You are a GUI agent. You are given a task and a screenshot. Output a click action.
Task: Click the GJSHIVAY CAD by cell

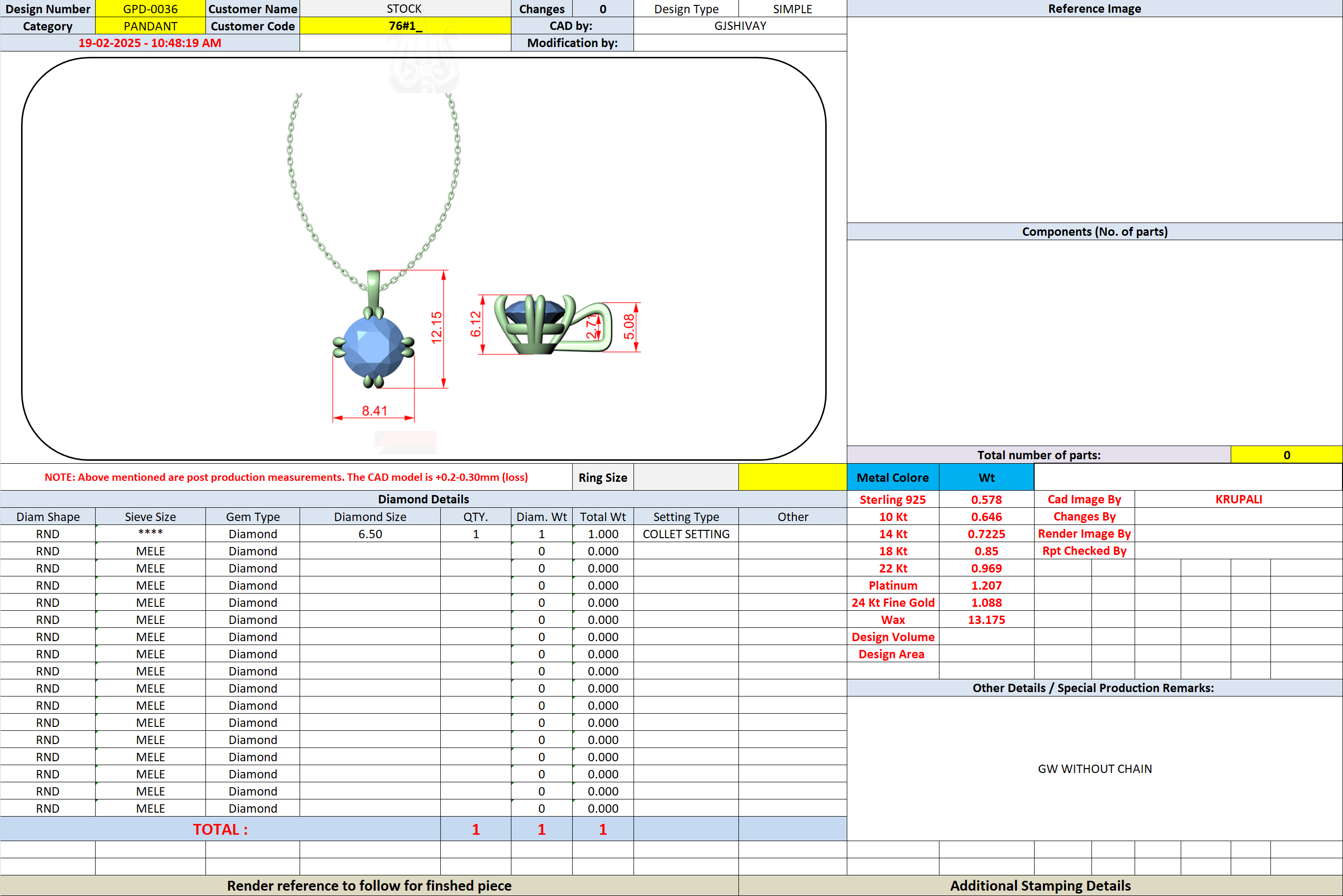click(740, 25)
